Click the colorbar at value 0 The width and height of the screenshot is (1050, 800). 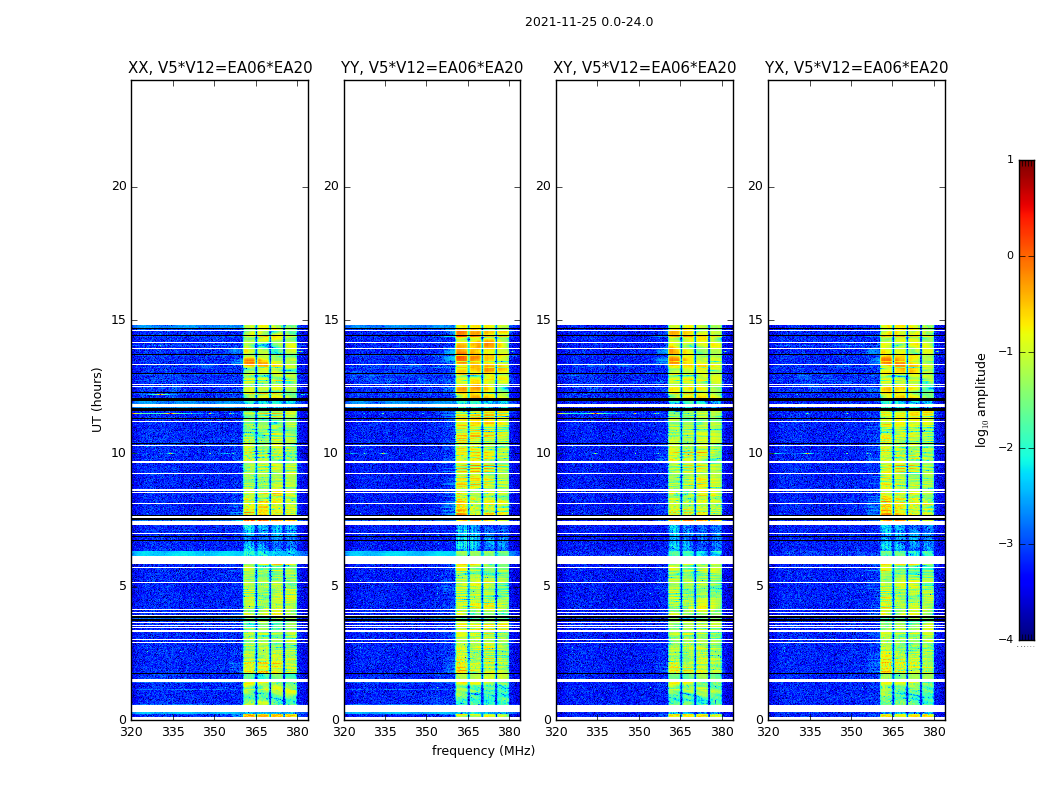tap(1027, 256)
